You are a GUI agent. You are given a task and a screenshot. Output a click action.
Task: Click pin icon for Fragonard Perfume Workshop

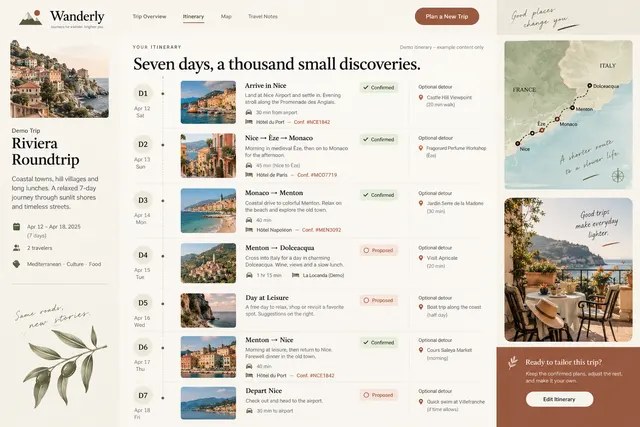coord(421,148)
